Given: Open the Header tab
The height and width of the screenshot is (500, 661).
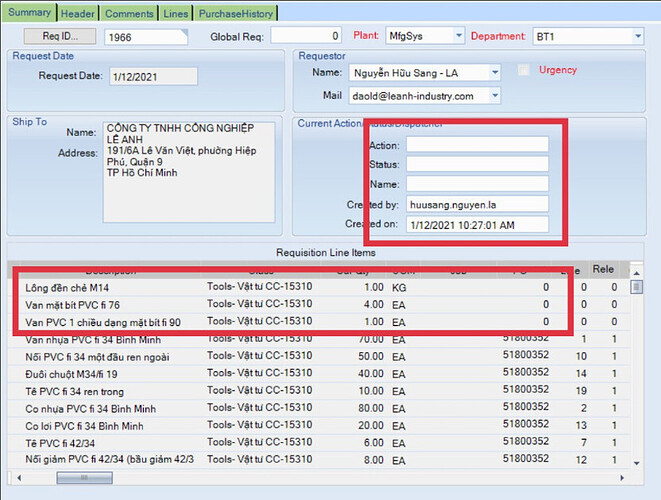Looking at the screenshot, I should click(x=78, y=13).
